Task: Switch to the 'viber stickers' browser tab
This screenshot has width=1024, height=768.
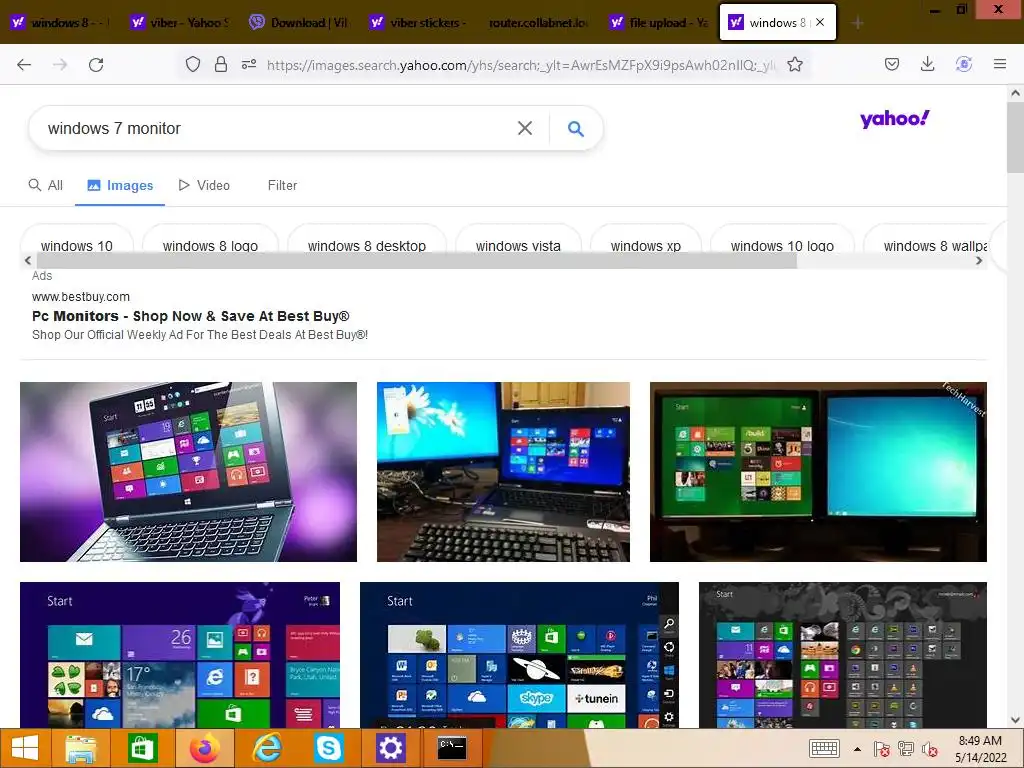Action: click(x=419, y=22)
